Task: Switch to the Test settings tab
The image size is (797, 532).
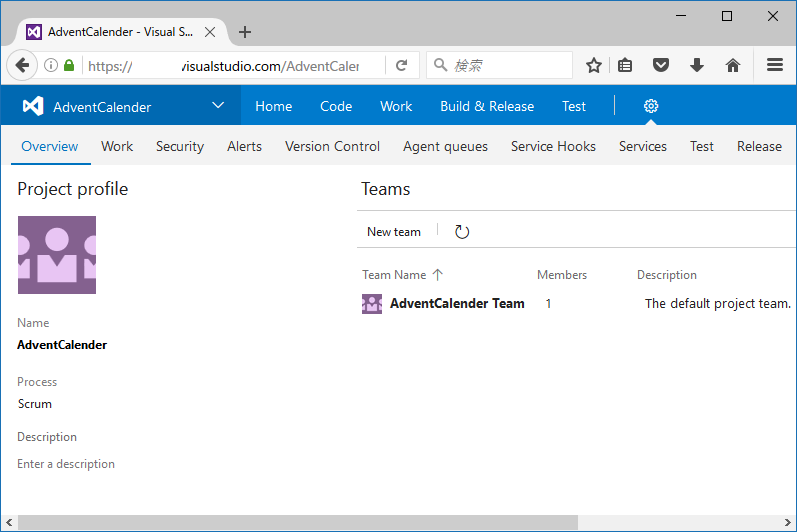Action: pos(701,146)
